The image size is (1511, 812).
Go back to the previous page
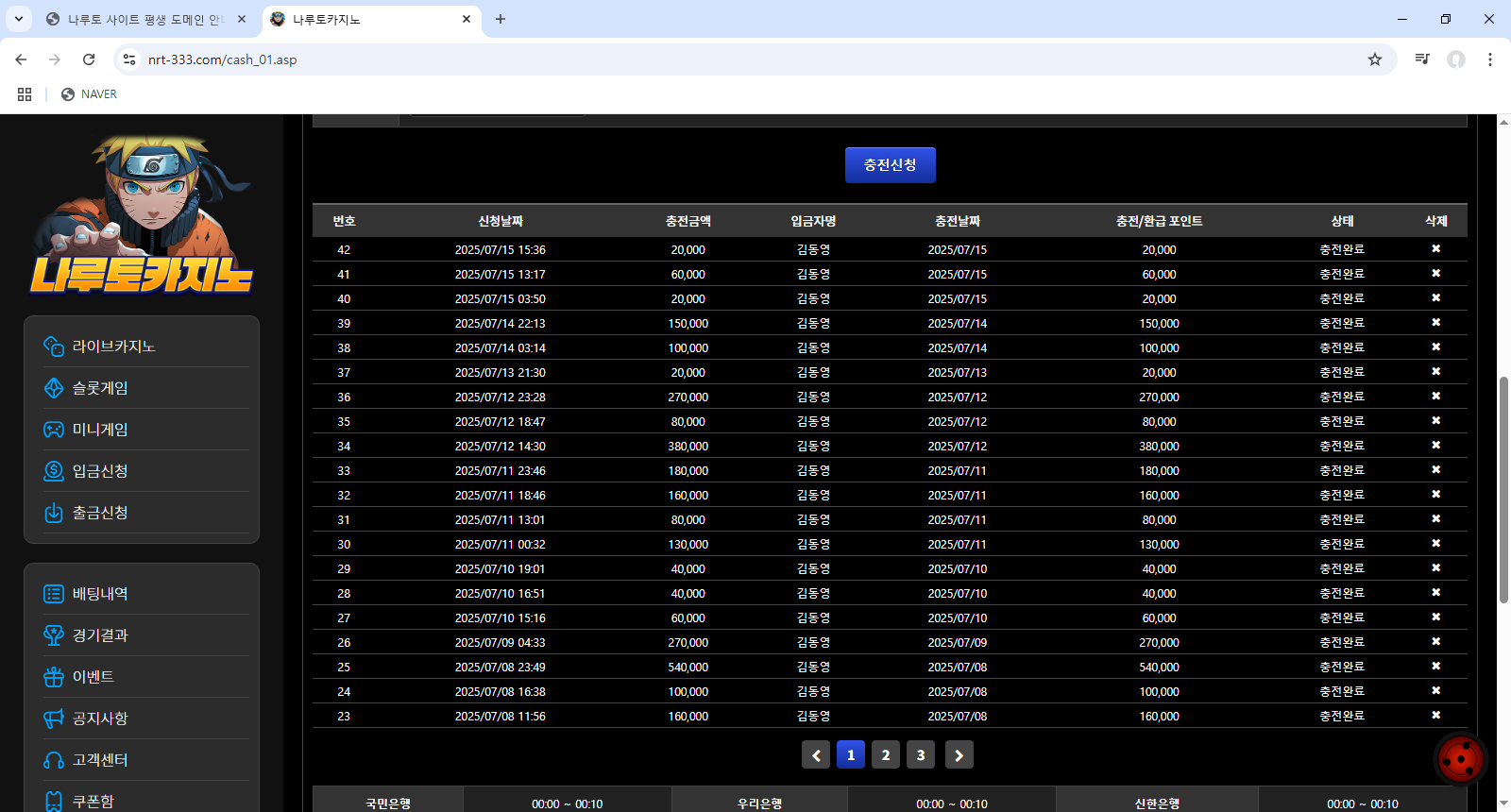[21, 59]
